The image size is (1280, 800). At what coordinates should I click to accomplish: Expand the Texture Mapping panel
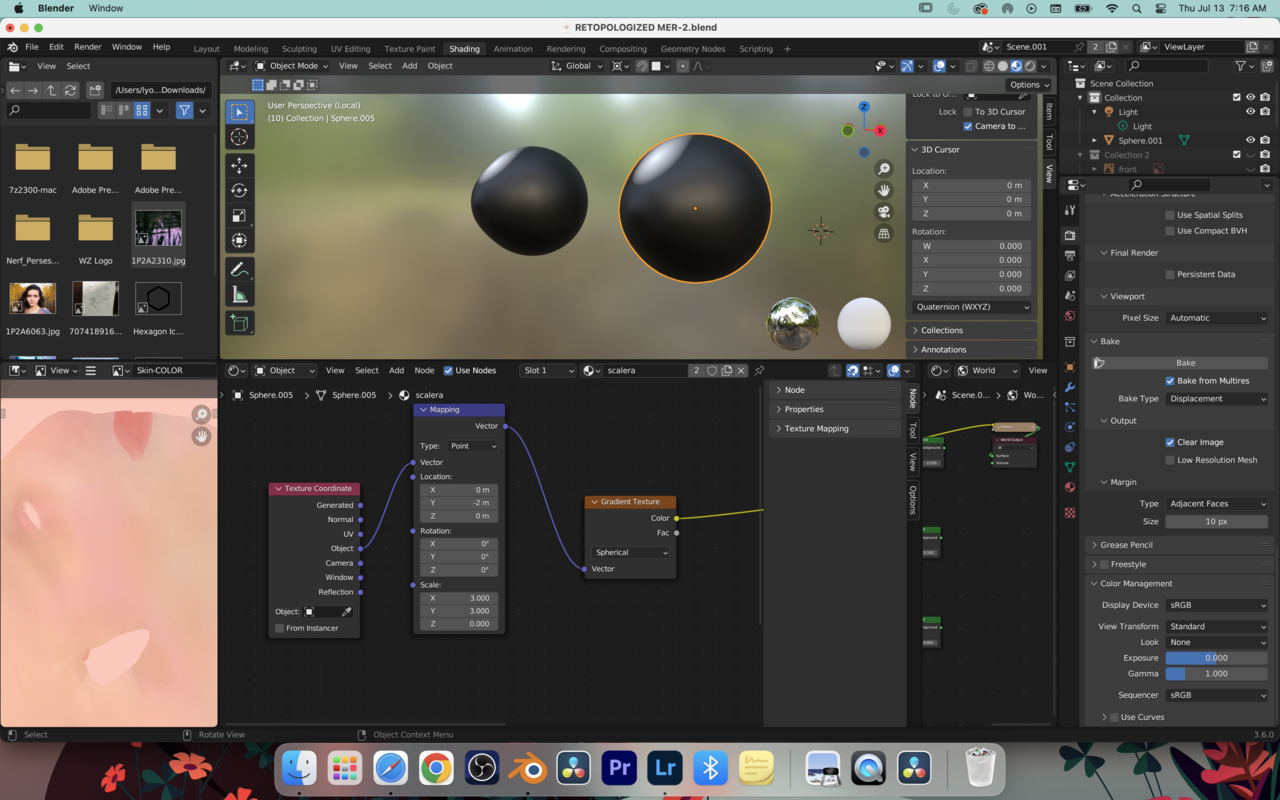click(816, 428)
